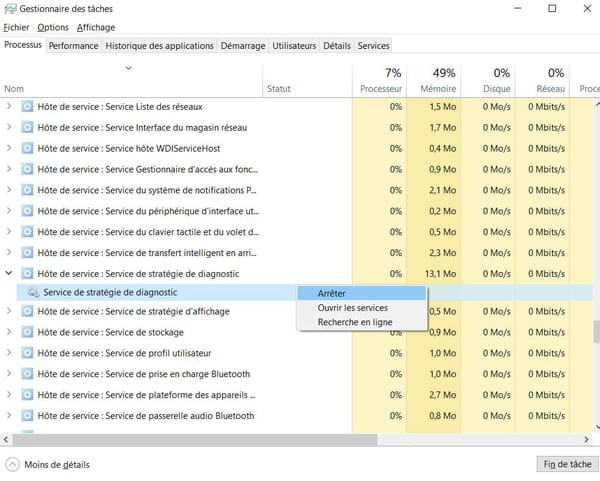Open the Fichier menu

click(x=16, y=28)
